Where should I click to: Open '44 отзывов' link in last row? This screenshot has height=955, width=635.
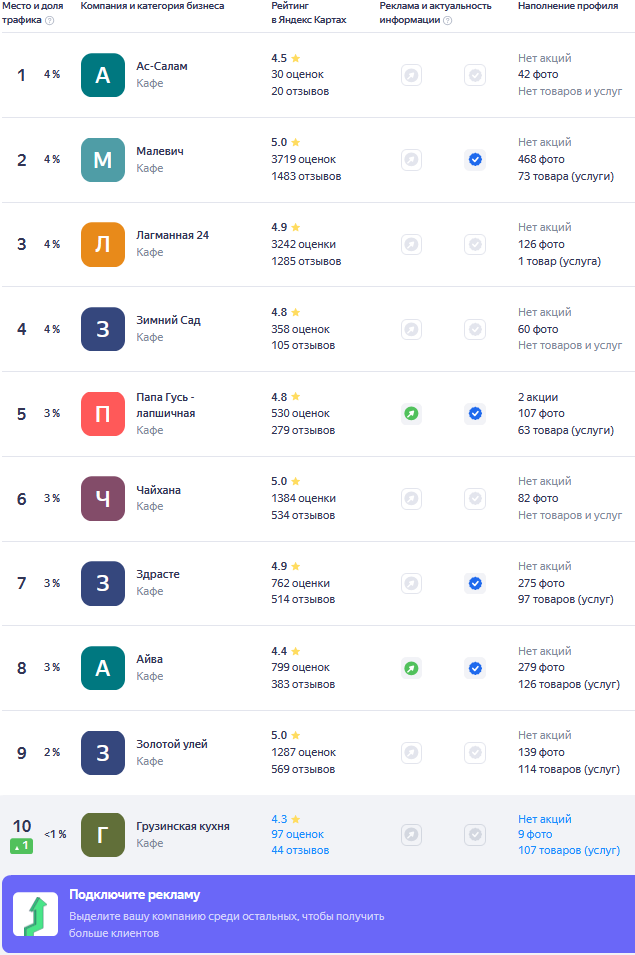coord(300,850)
